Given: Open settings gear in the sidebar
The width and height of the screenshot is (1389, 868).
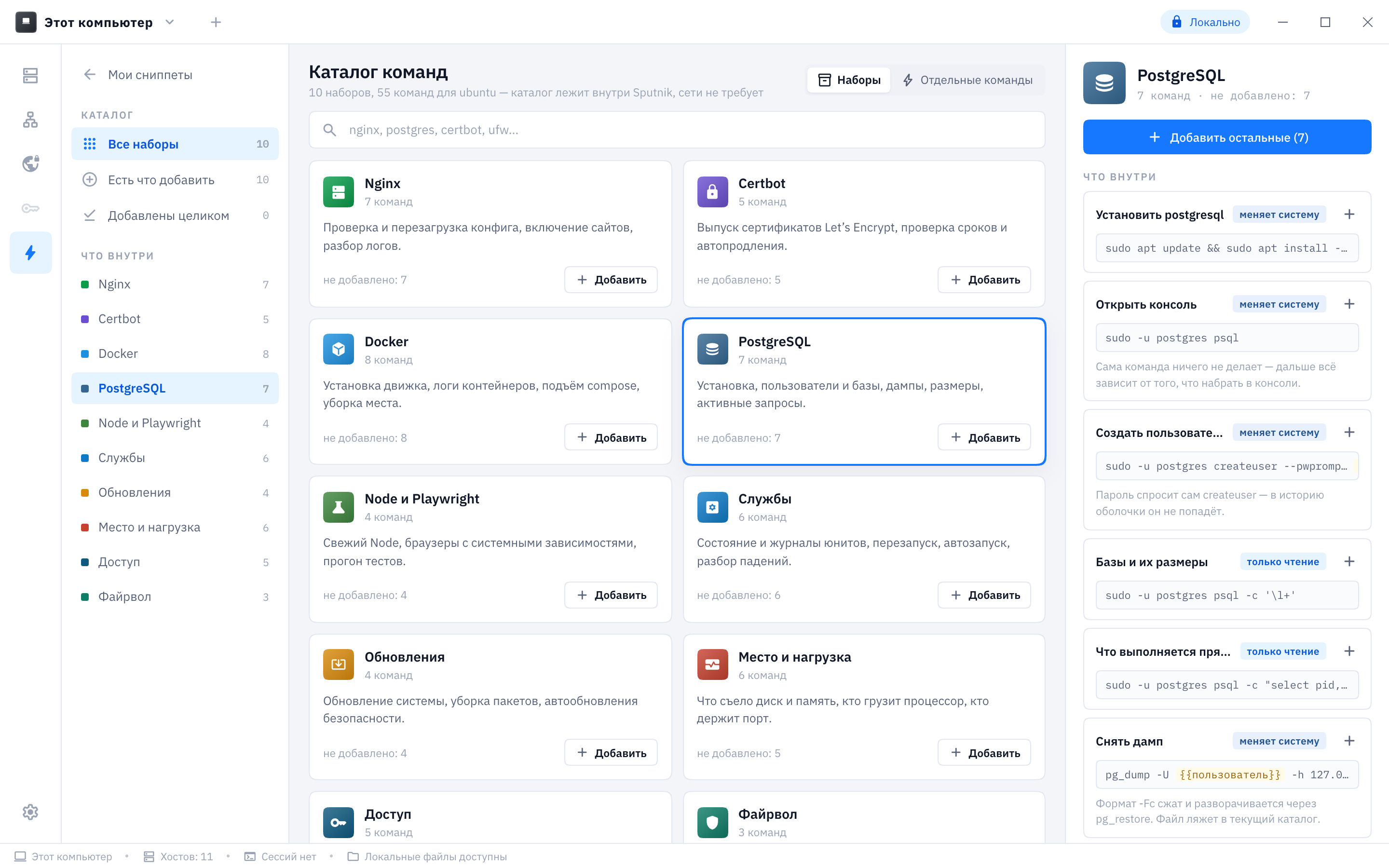Looking at the screenshot, I should [30, 812].
